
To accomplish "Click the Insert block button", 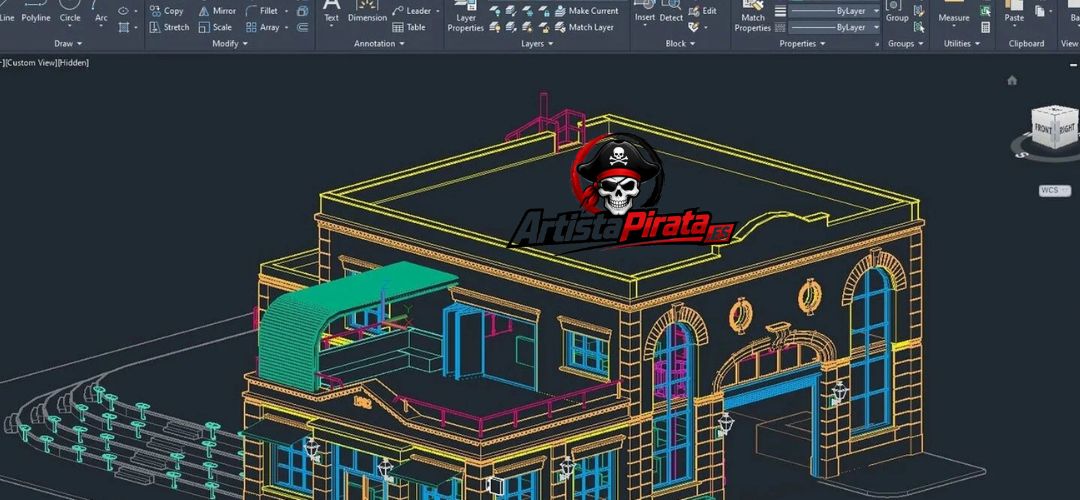I will [x=645, y=12].
